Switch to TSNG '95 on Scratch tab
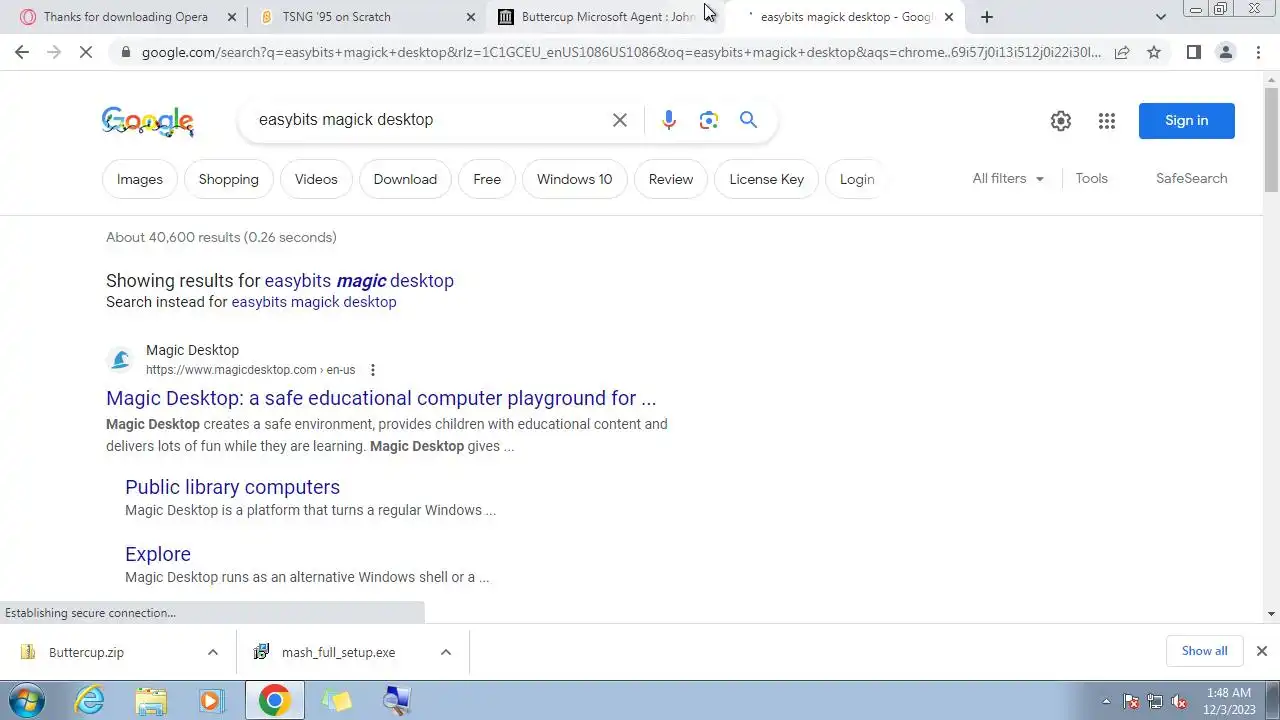The image size is (1280, 720). (367, 17)
